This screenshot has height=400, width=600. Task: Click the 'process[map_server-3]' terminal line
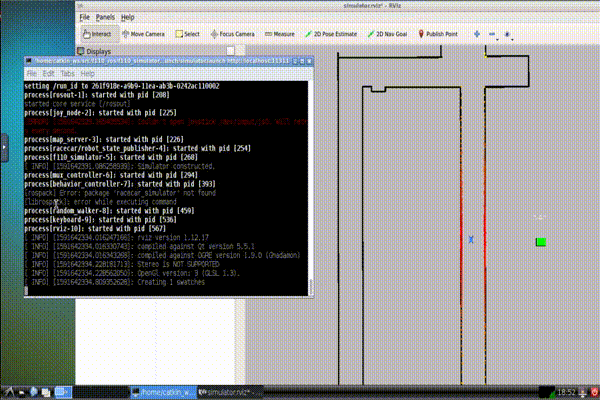click(104, 139)
